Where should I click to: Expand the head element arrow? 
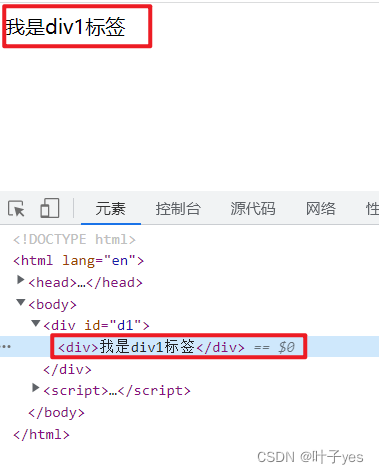21,280
